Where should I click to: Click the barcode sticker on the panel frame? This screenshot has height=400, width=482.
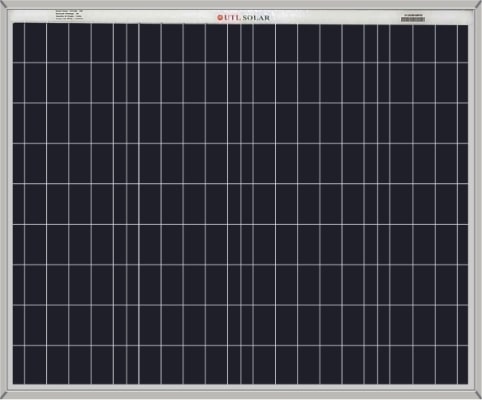(x=413, y=18)
